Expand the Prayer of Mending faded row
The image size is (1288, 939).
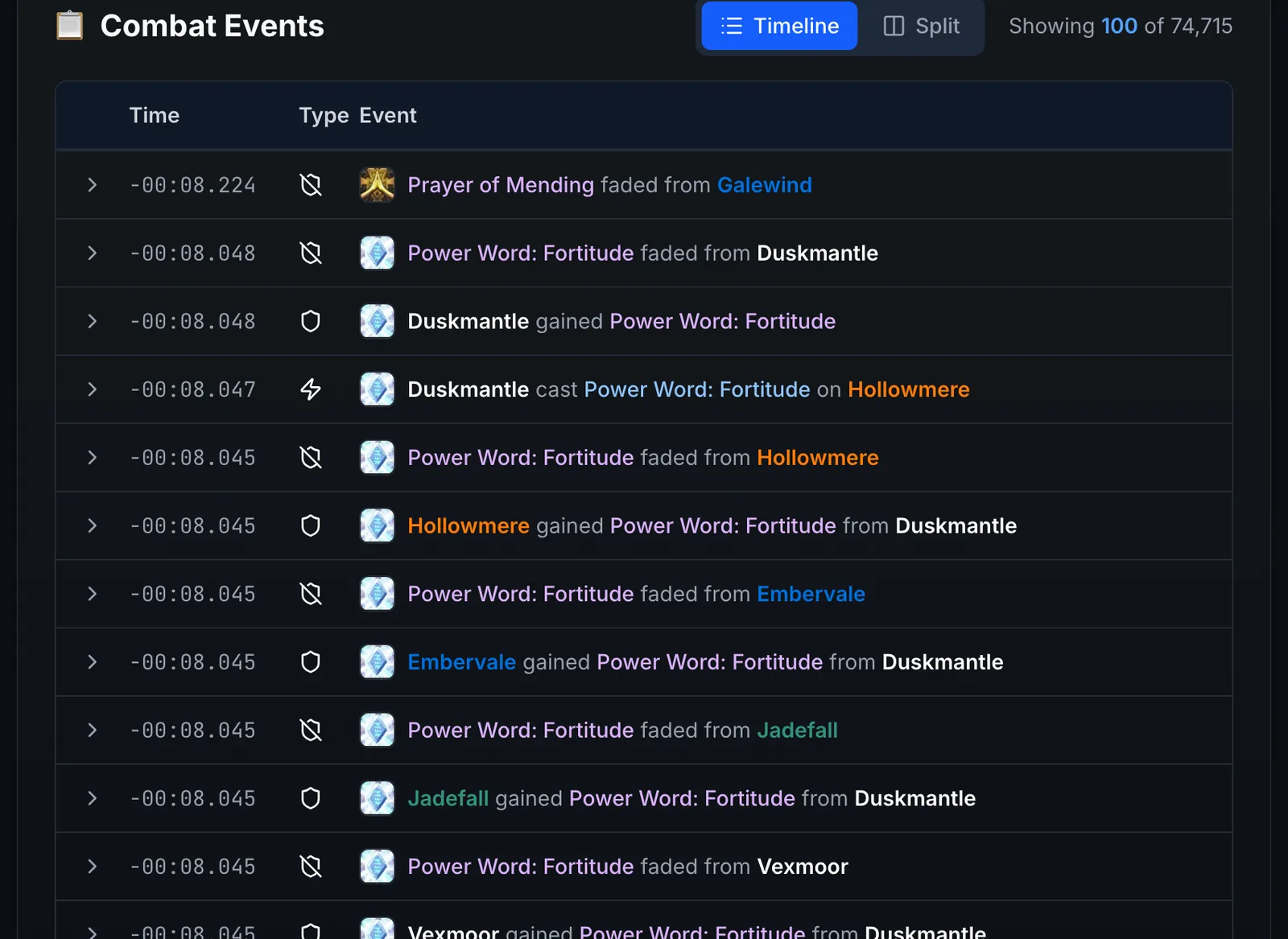click(x=92, y=185)
